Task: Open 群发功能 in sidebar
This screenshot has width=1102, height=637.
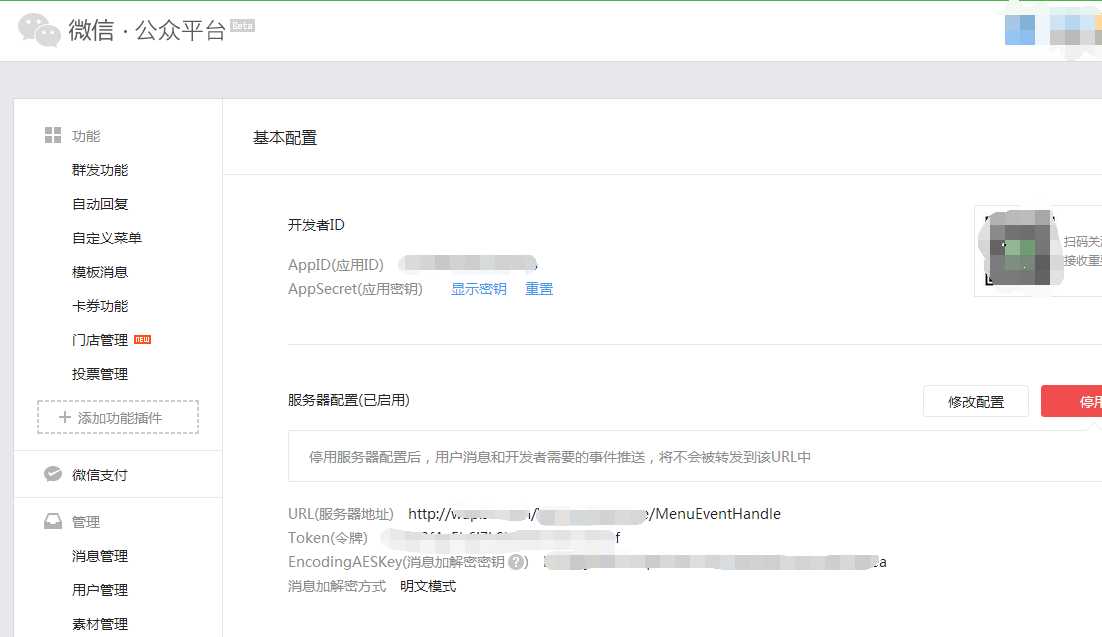Action: tap(100, 170)
